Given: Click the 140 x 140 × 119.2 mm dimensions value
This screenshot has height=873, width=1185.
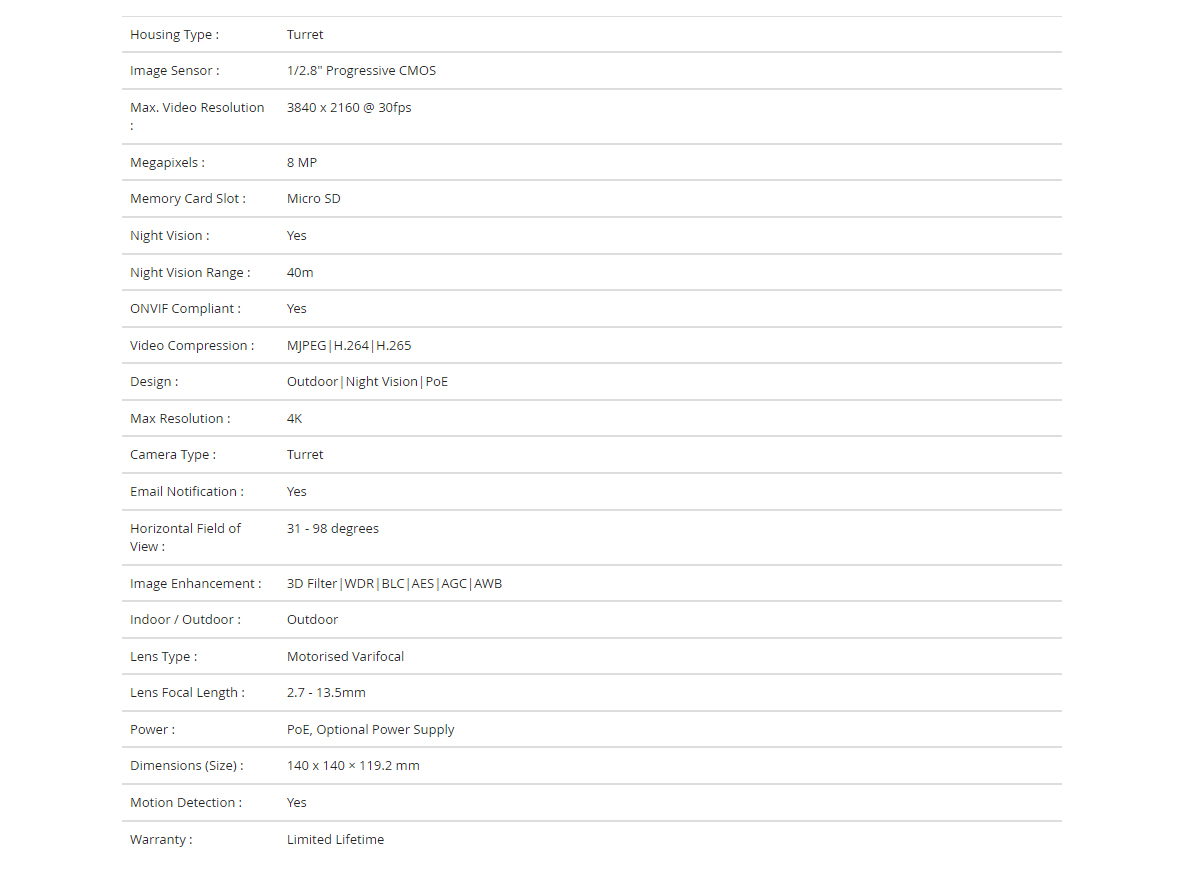Looking at the screenshot, I should [x=353, y=766].
